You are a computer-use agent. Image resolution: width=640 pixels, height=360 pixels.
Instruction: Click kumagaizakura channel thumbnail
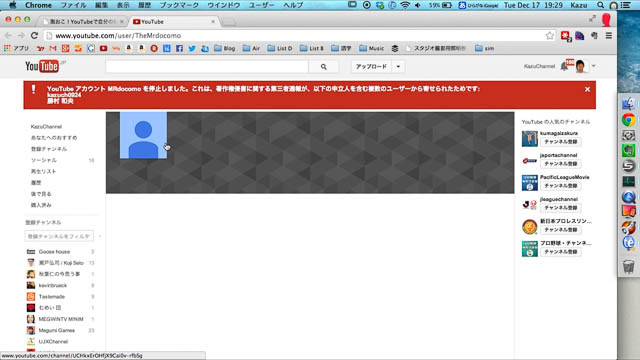529,139
